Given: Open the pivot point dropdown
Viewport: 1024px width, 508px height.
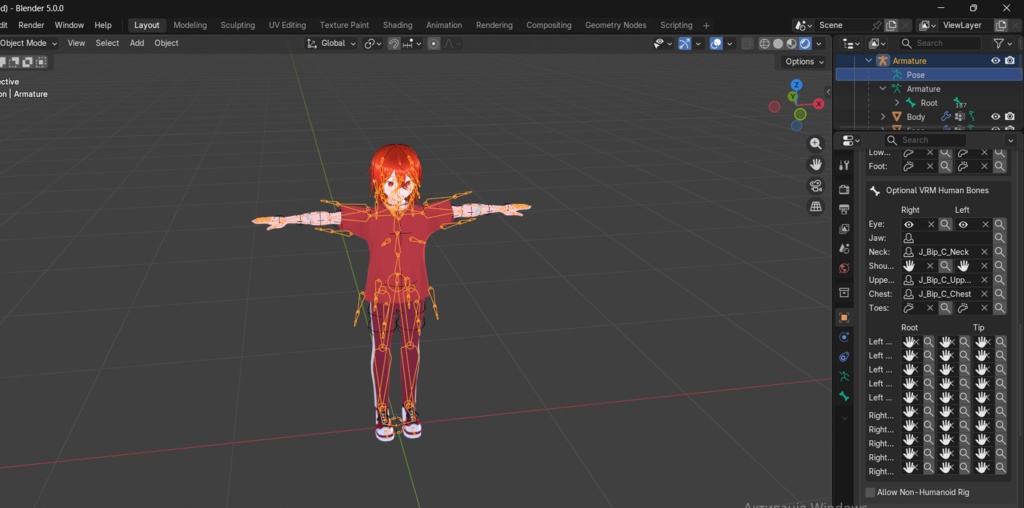Looking at the screenshot, I should click(373, 43).
